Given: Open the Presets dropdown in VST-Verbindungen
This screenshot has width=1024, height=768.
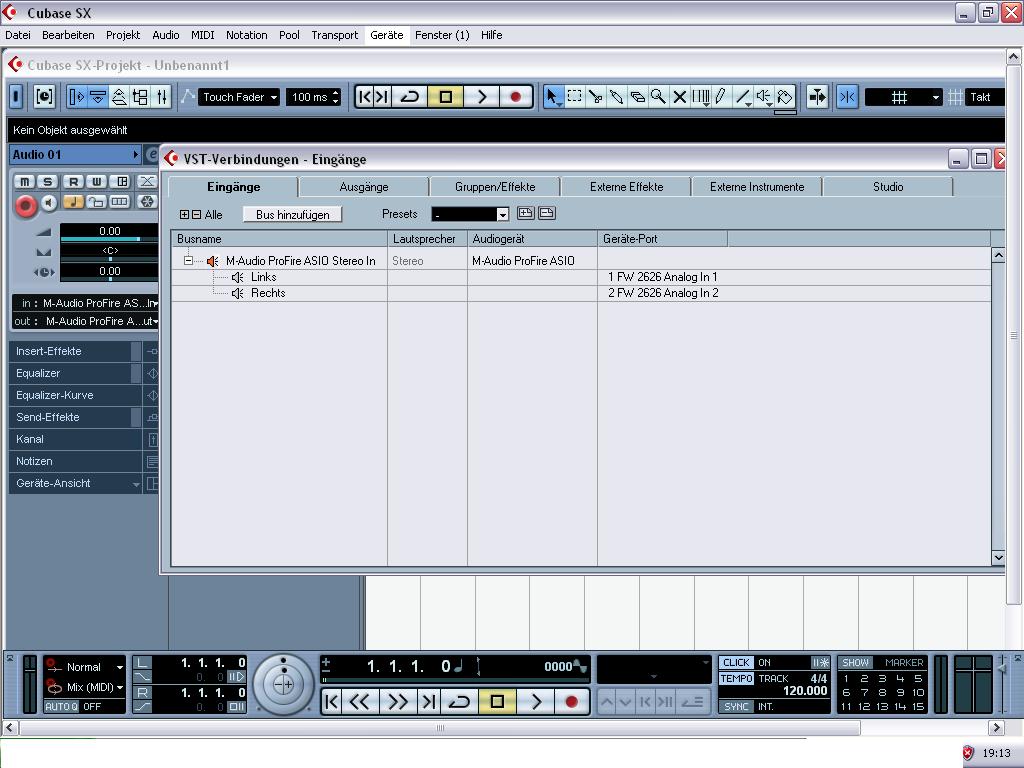Looking at the screenshot, I should pos(502,214).
